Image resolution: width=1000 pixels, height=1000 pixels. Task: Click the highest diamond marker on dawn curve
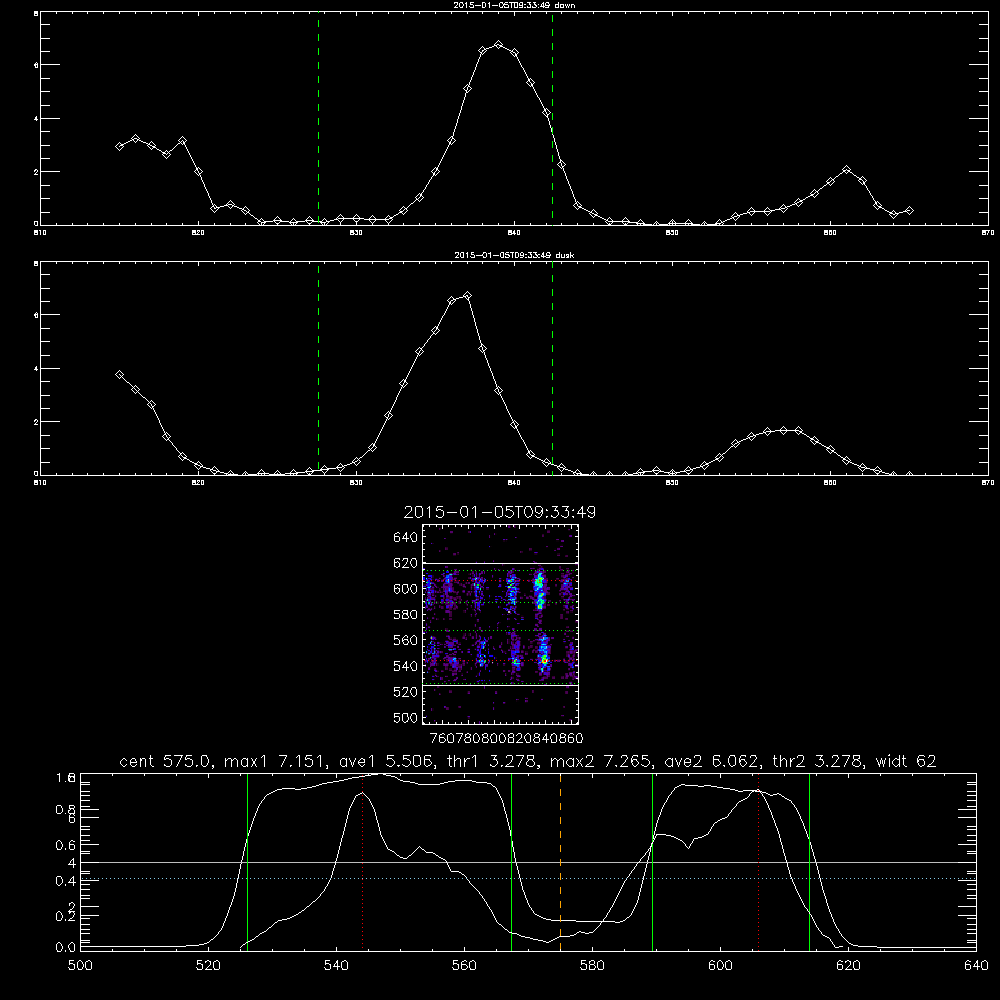point(499,45)
